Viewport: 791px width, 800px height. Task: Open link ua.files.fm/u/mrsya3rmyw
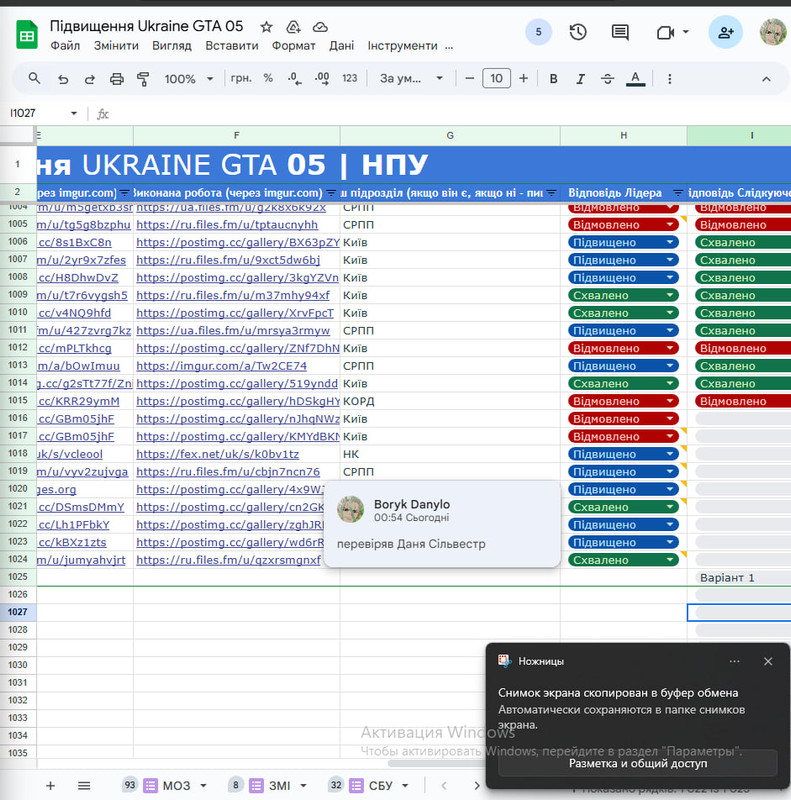(233, 331)
